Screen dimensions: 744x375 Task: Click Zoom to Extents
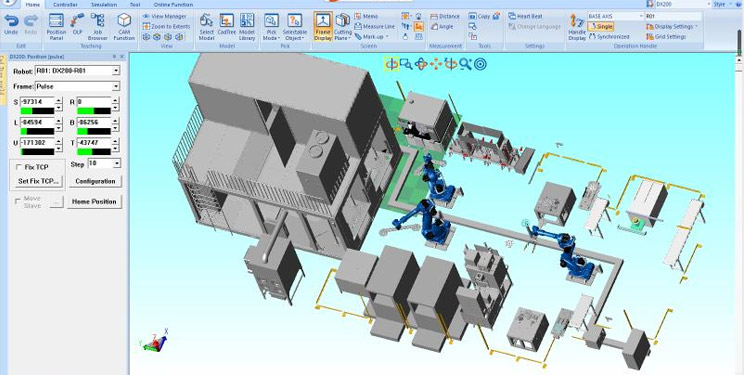point(166,27)
